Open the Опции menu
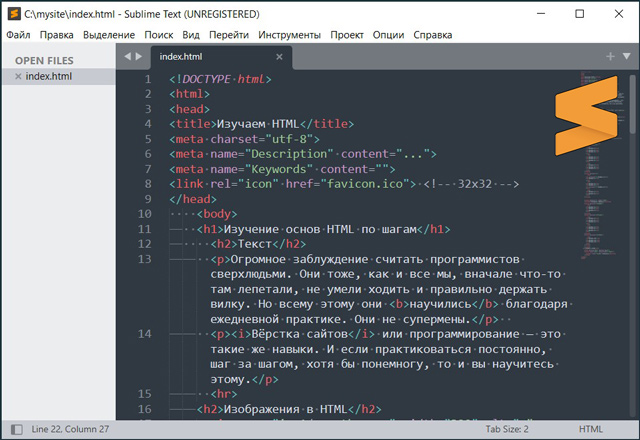 389,35
